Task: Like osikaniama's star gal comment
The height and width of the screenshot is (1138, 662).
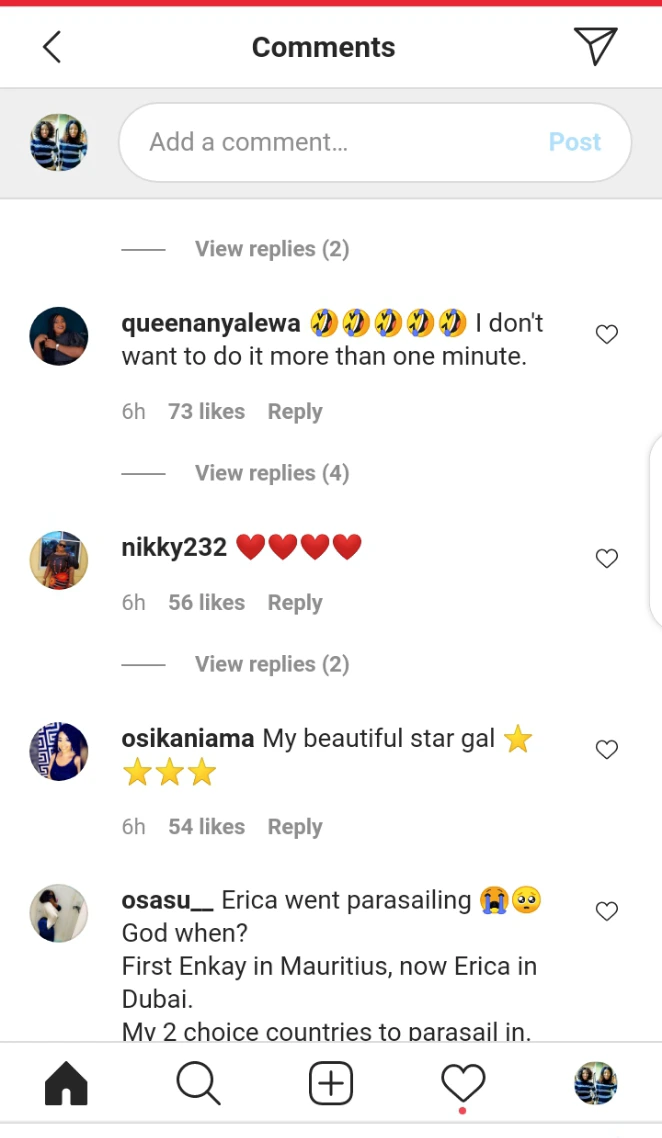Action: [x=607, y=750]
